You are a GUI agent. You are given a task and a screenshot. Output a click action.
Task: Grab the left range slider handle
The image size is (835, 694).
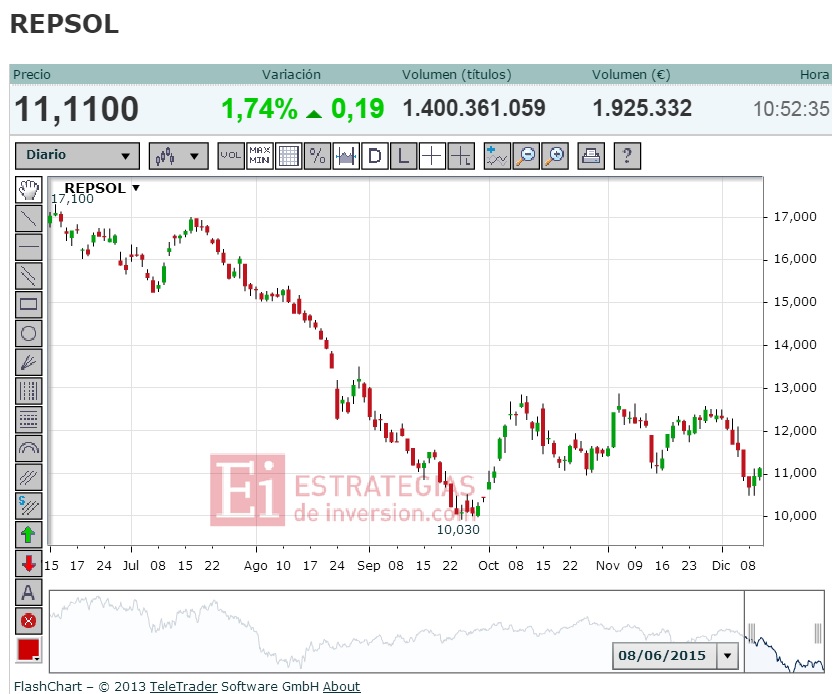pos(751,634)
